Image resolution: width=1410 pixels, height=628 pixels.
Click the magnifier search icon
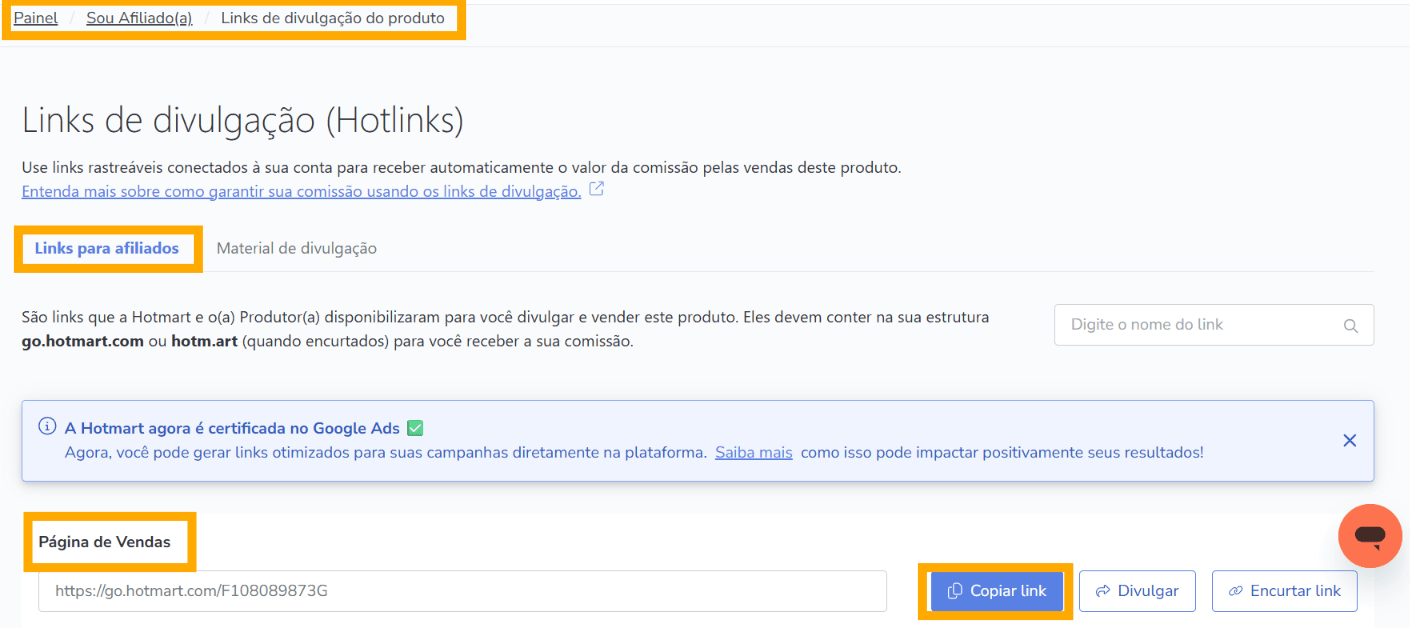(x=1351, y=326)
